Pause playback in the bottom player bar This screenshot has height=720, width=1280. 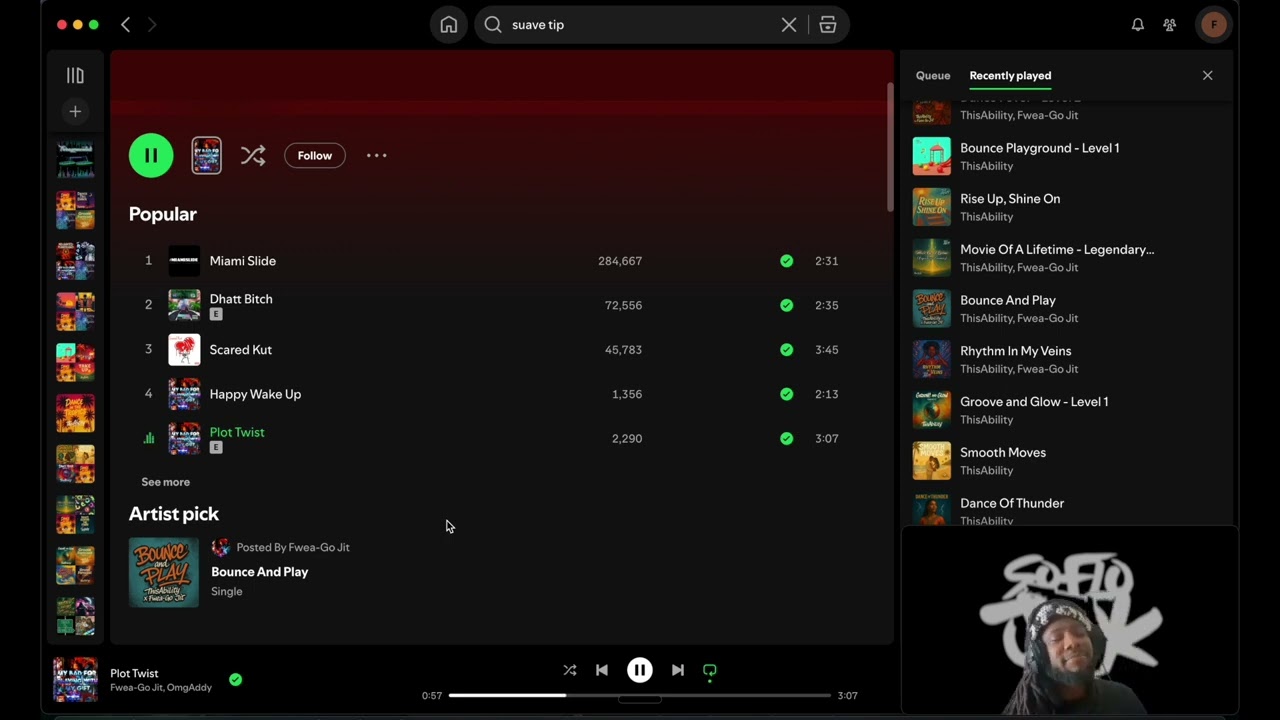[x=640, y=670]
